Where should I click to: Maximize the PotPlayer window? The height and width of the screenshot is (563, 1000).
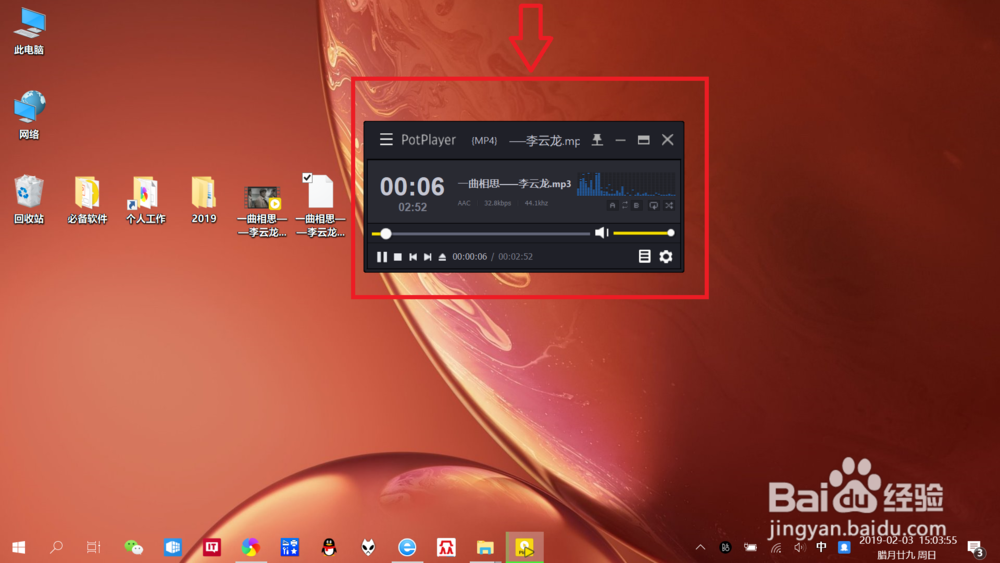click(x=643, y=140)
